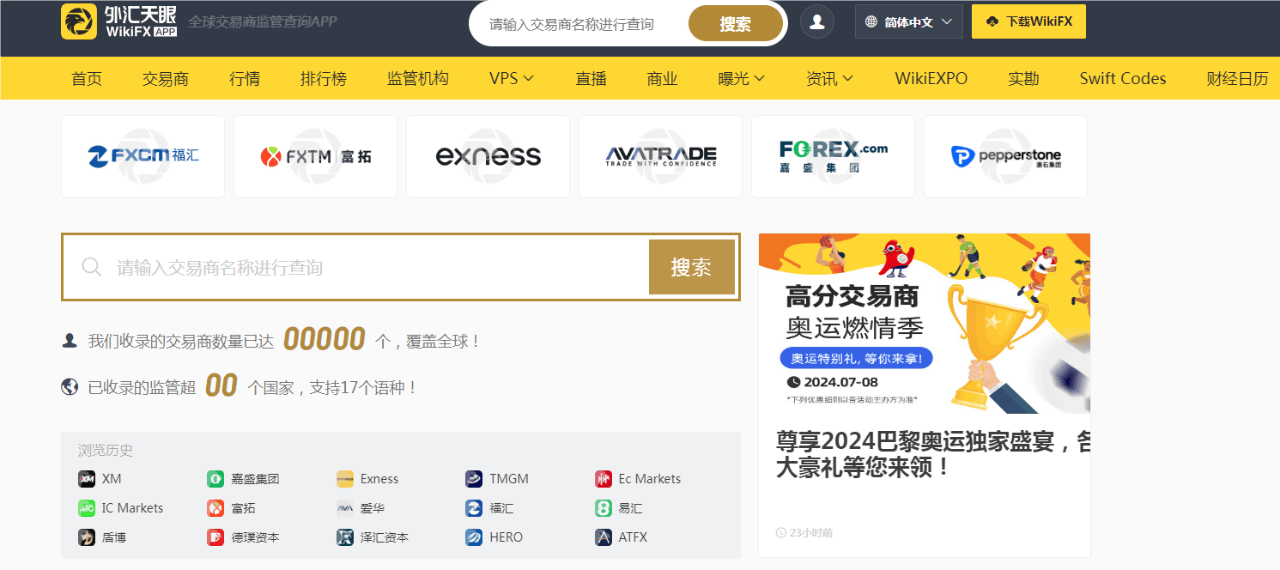
Task: Click the Exness icon in browsing history
Action: tap(345, 479)
